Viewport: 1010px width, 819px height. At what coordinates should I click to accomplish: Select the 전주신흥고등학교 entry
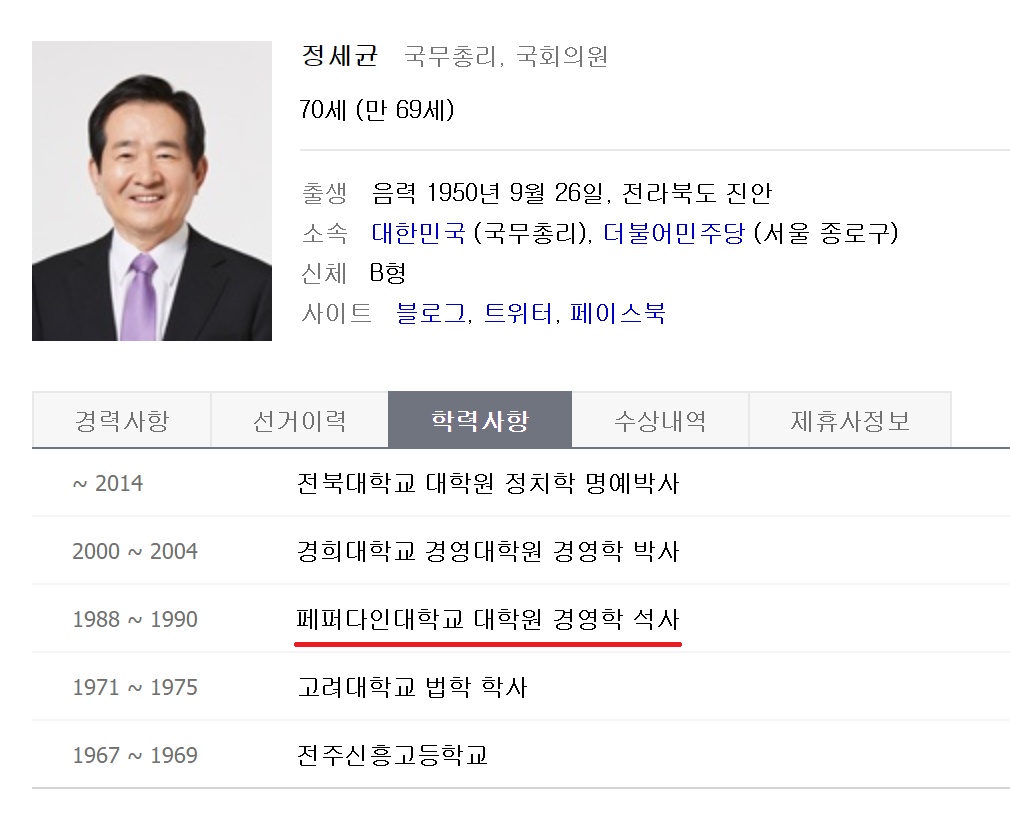pos(392,754)
